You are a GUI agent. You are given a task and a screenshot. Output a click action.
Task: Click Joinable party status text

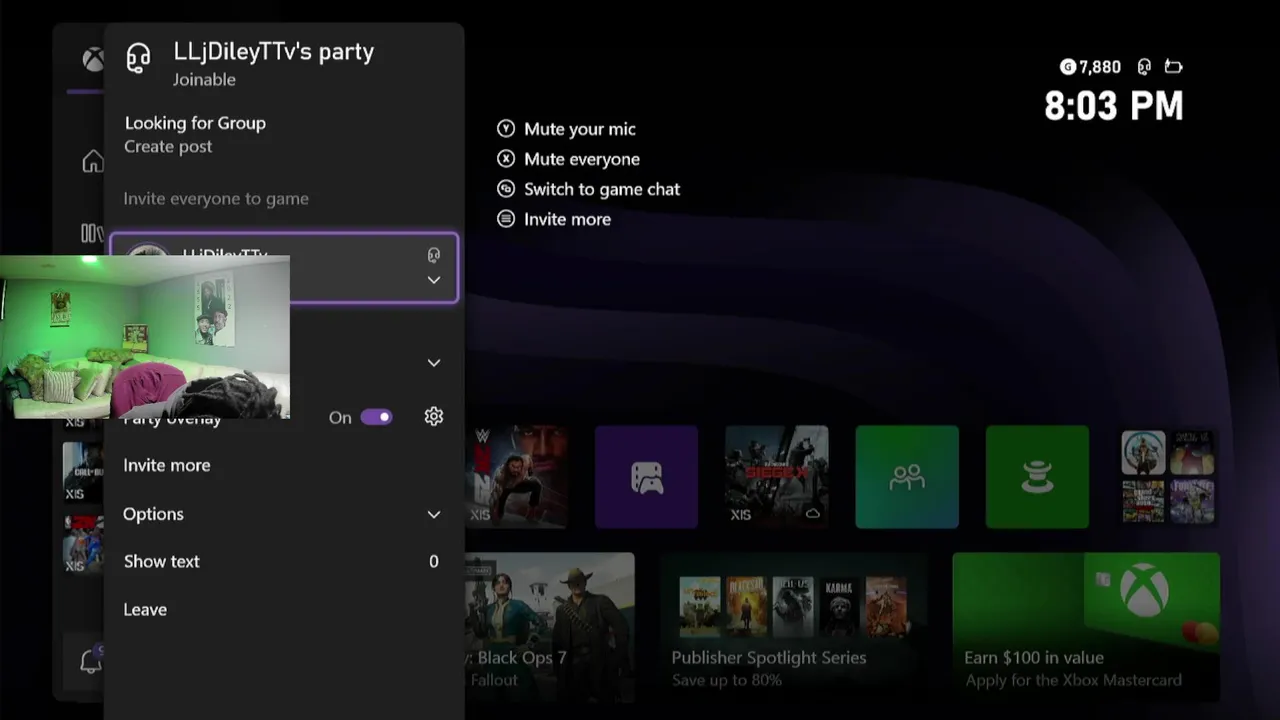[204, 79]
